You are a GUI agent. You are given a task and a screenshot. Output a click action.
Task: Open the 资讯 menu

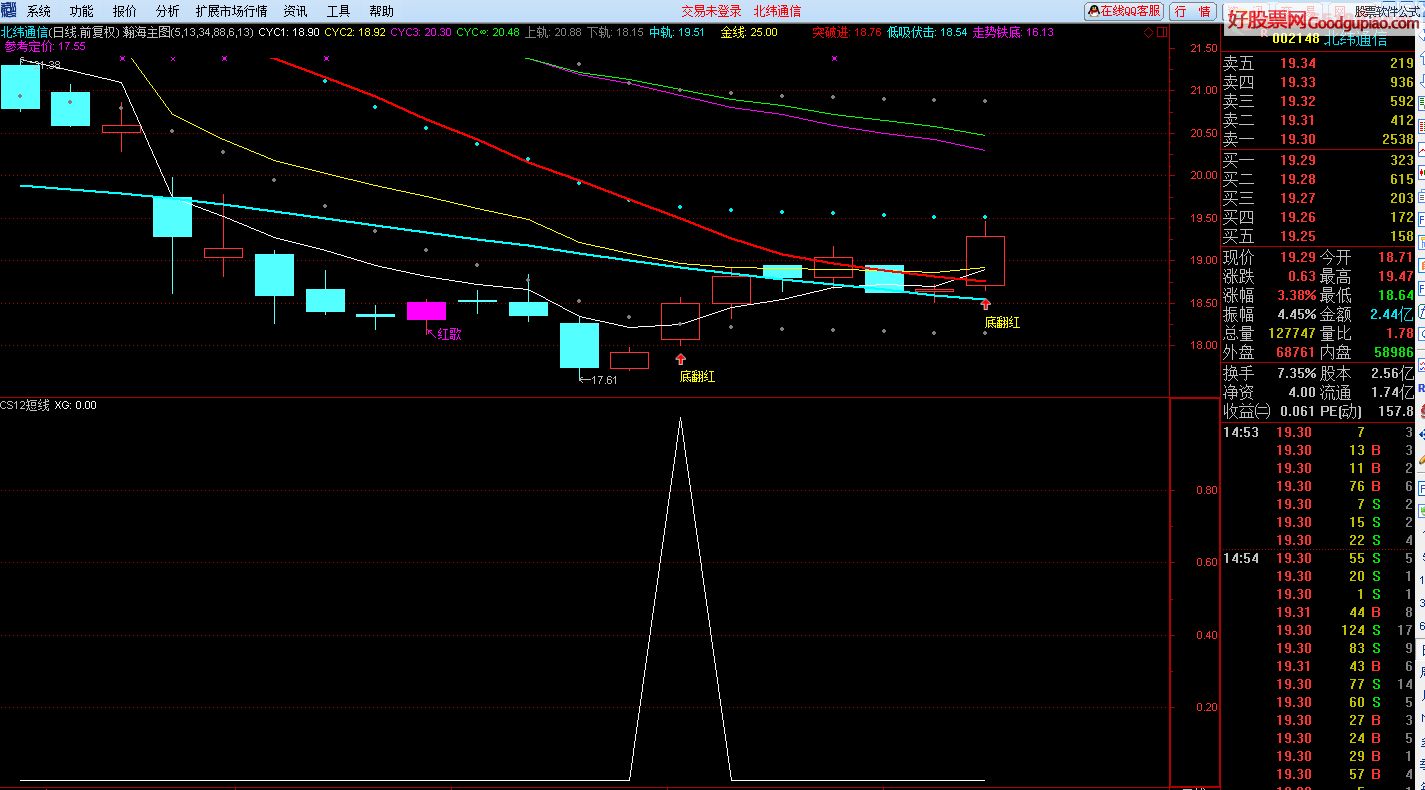coord(295,11)
